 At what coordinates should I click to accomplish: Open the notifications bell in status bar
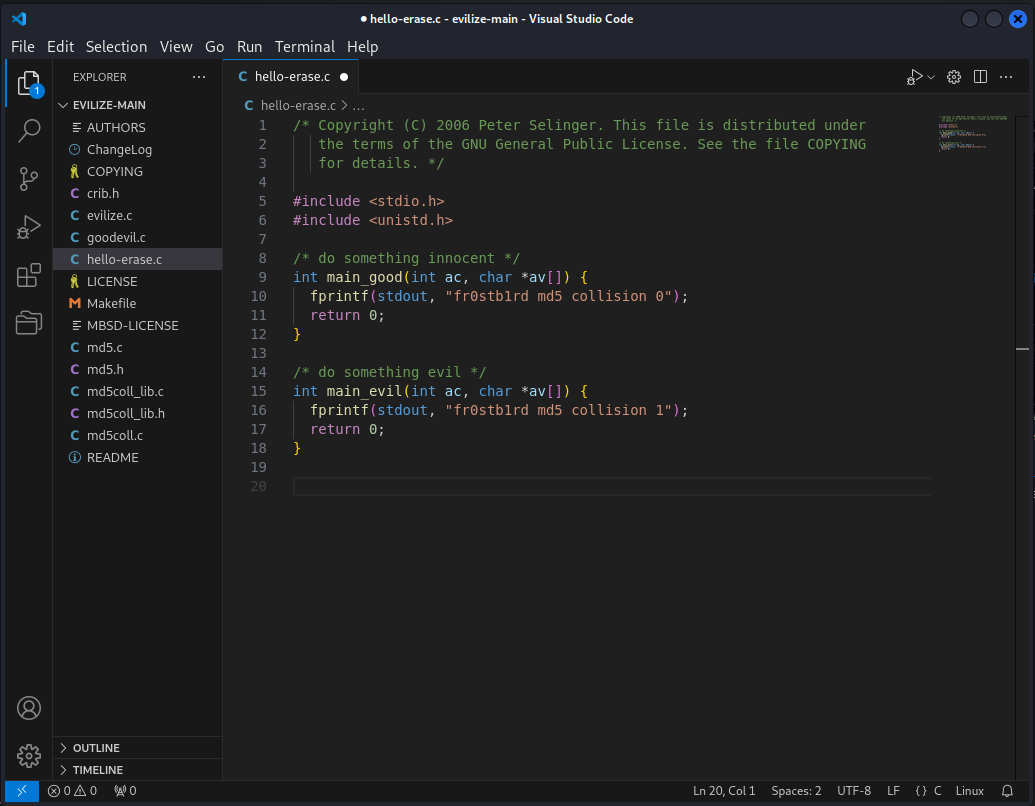pos(1007,791)
